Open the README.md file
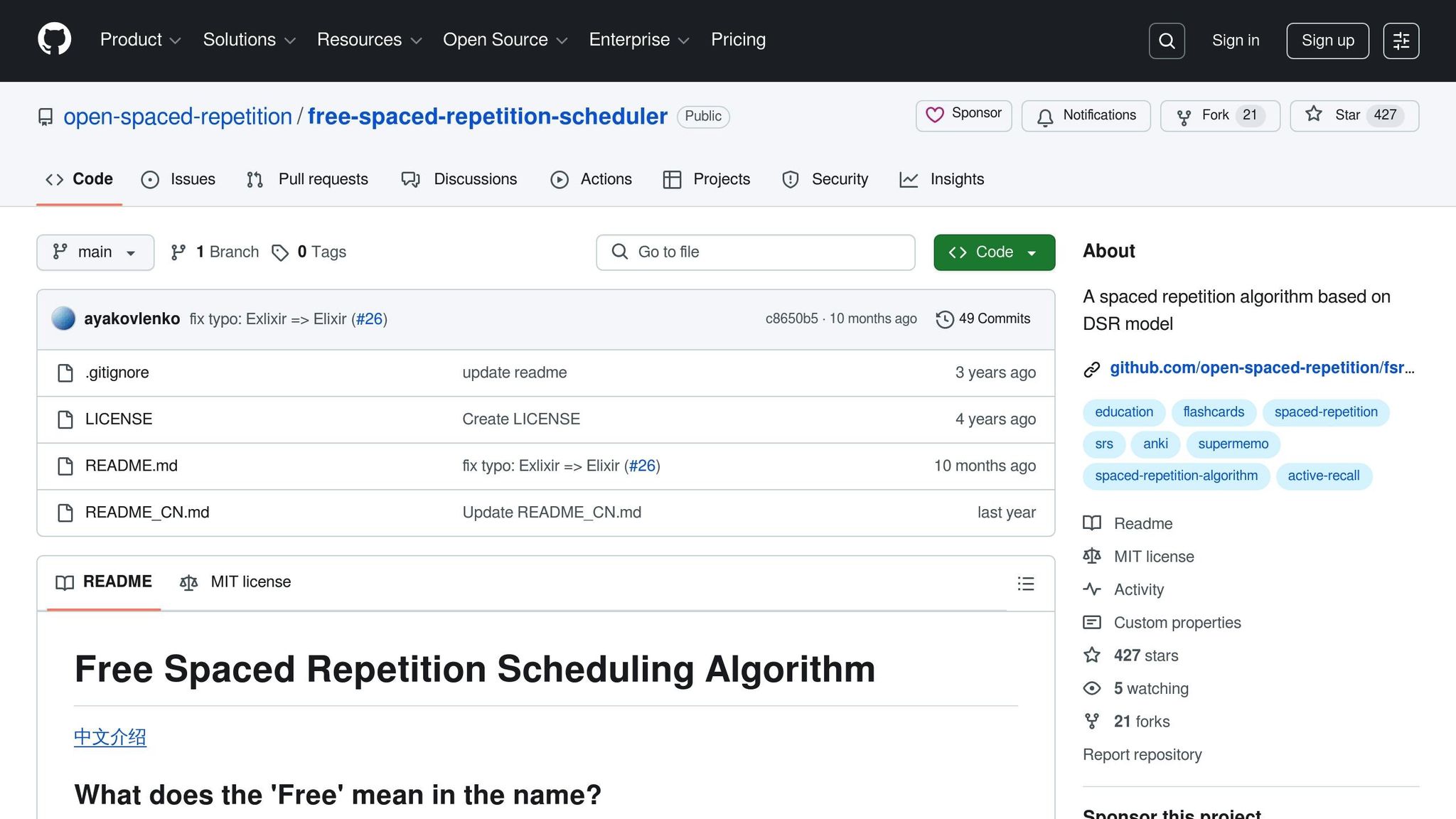The height and width of the screenshot is (819, 1456). 132,466
